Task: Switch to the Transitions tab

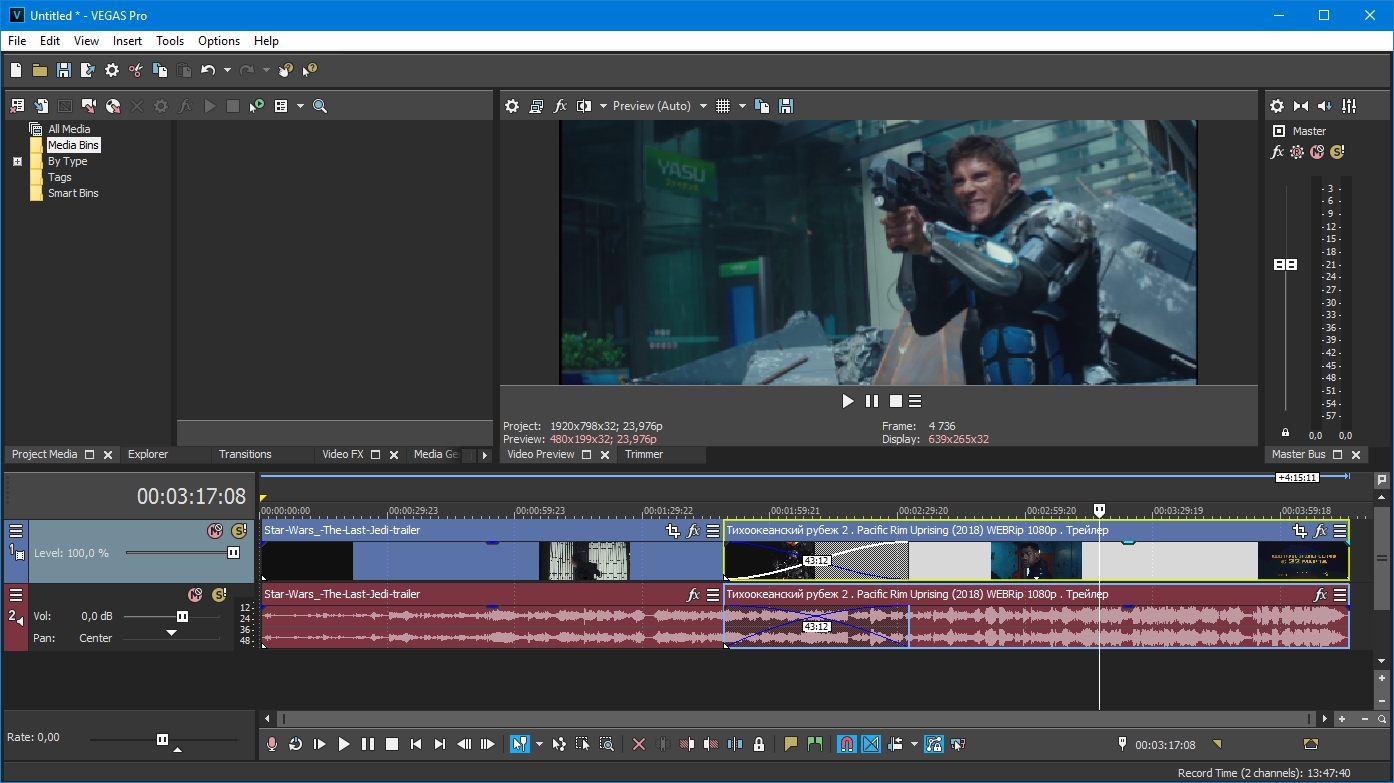Action: (245, 454)
